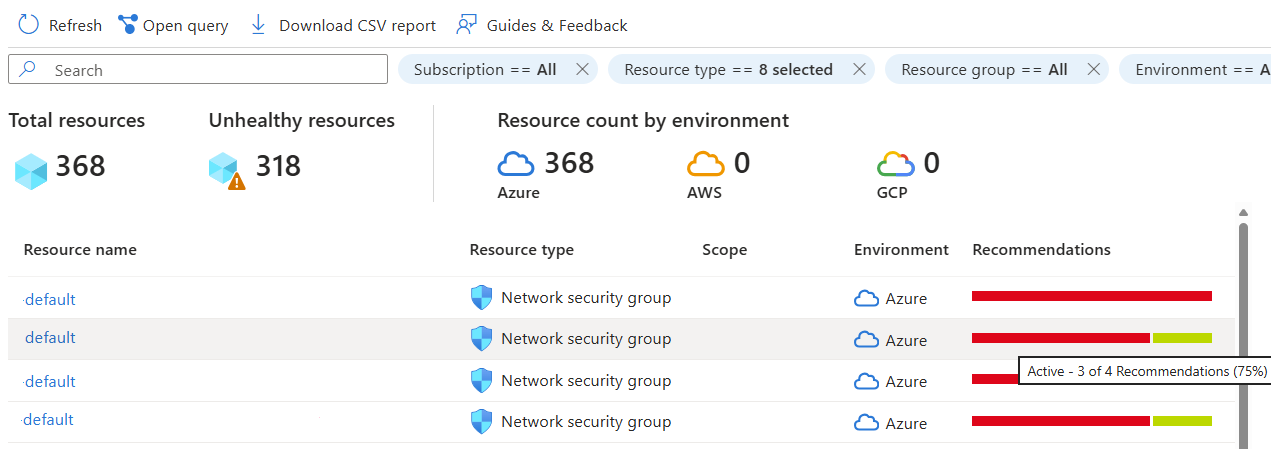
Task: Click the AWS cloud environment icon
Action: (x=705, y=163)
